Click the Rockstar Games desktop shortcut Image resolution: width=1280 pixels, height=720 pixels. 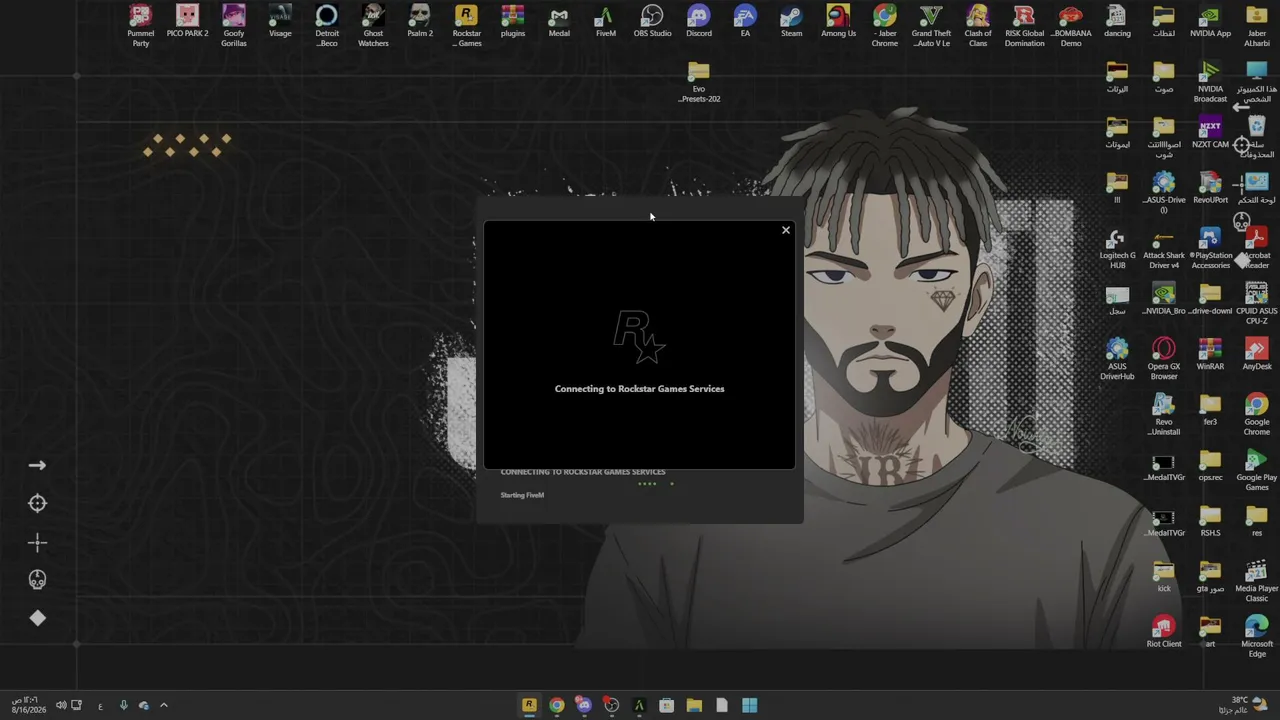tap(466, 25)
